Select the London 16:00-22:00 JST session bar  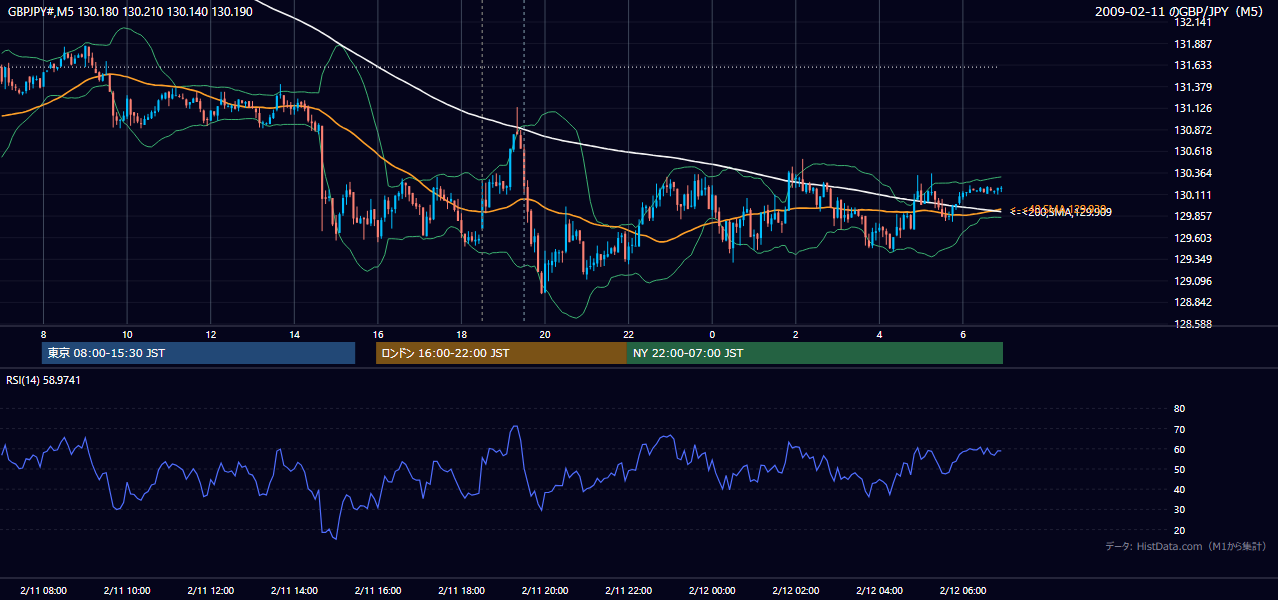point(501,353)
